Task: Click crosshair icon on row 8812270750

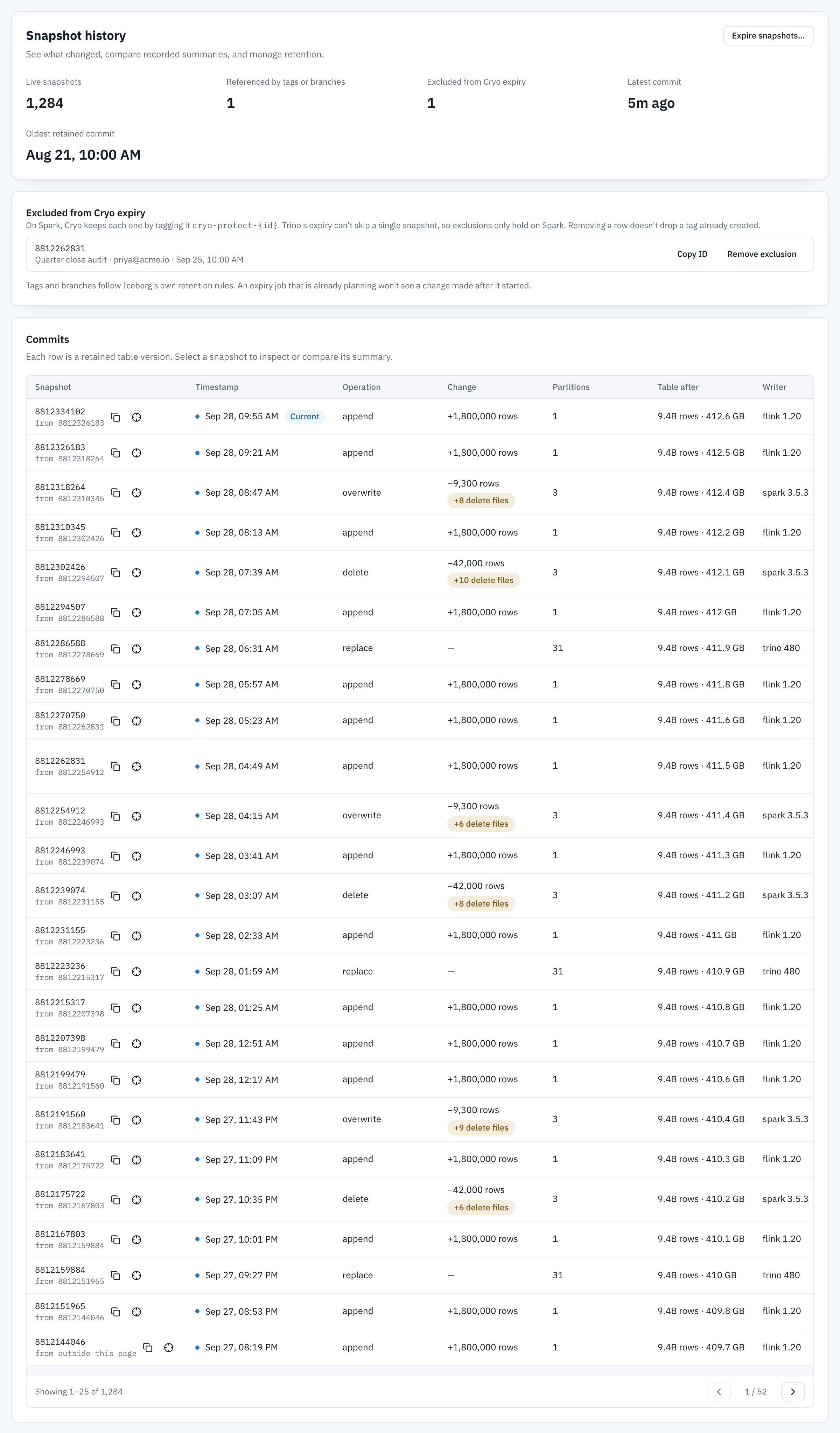Action: (136, 721)
